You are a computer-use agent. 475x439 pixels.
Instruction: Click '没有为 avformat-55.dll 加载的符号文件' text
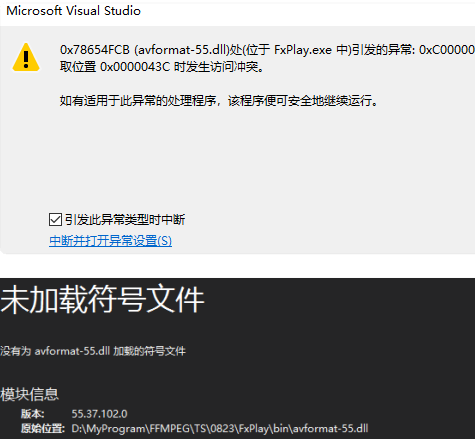93,351
